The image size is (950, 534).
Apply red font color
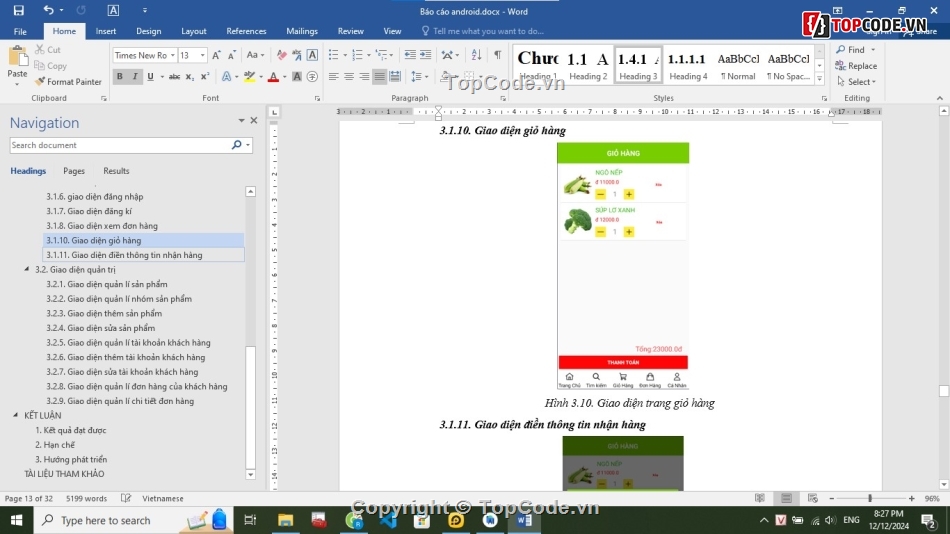pos(273,76)
